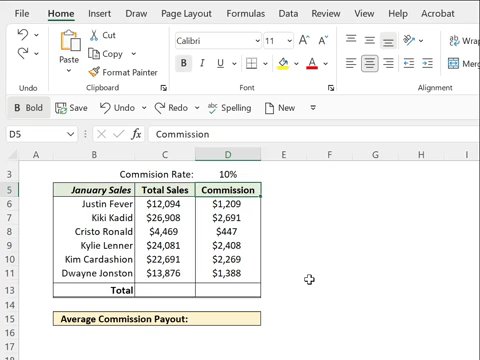Open the font name Calibri dropdown
The image size is (480, 360).
[x=258, y=41]
